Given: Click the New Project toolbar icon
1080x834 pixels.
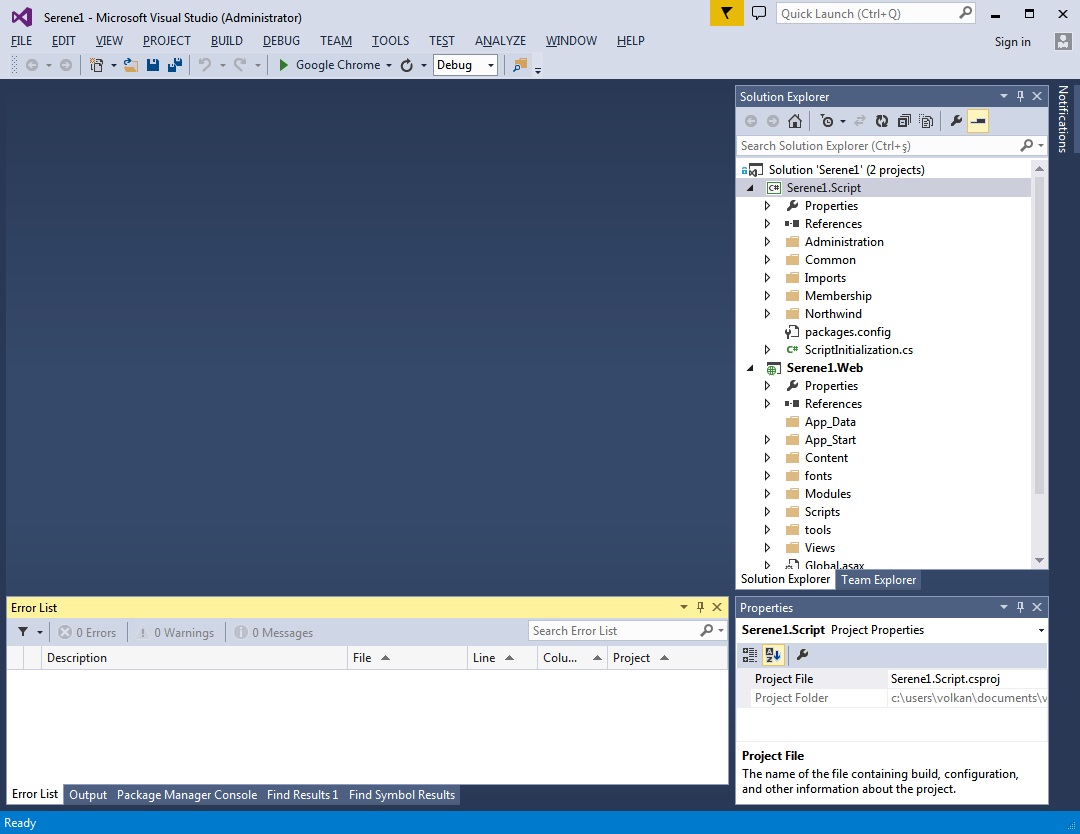Looking at the screenshot, I should click(96, 65).
